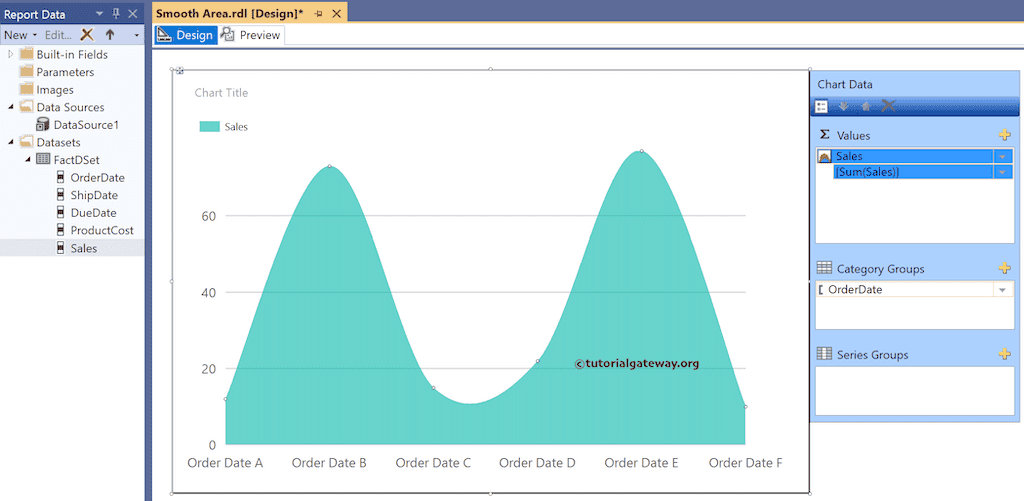The width and height of the screenshot is (1024, 501).
Task: Click the Edit button in Report Data toolbar
Action: (x=58, y=35)
